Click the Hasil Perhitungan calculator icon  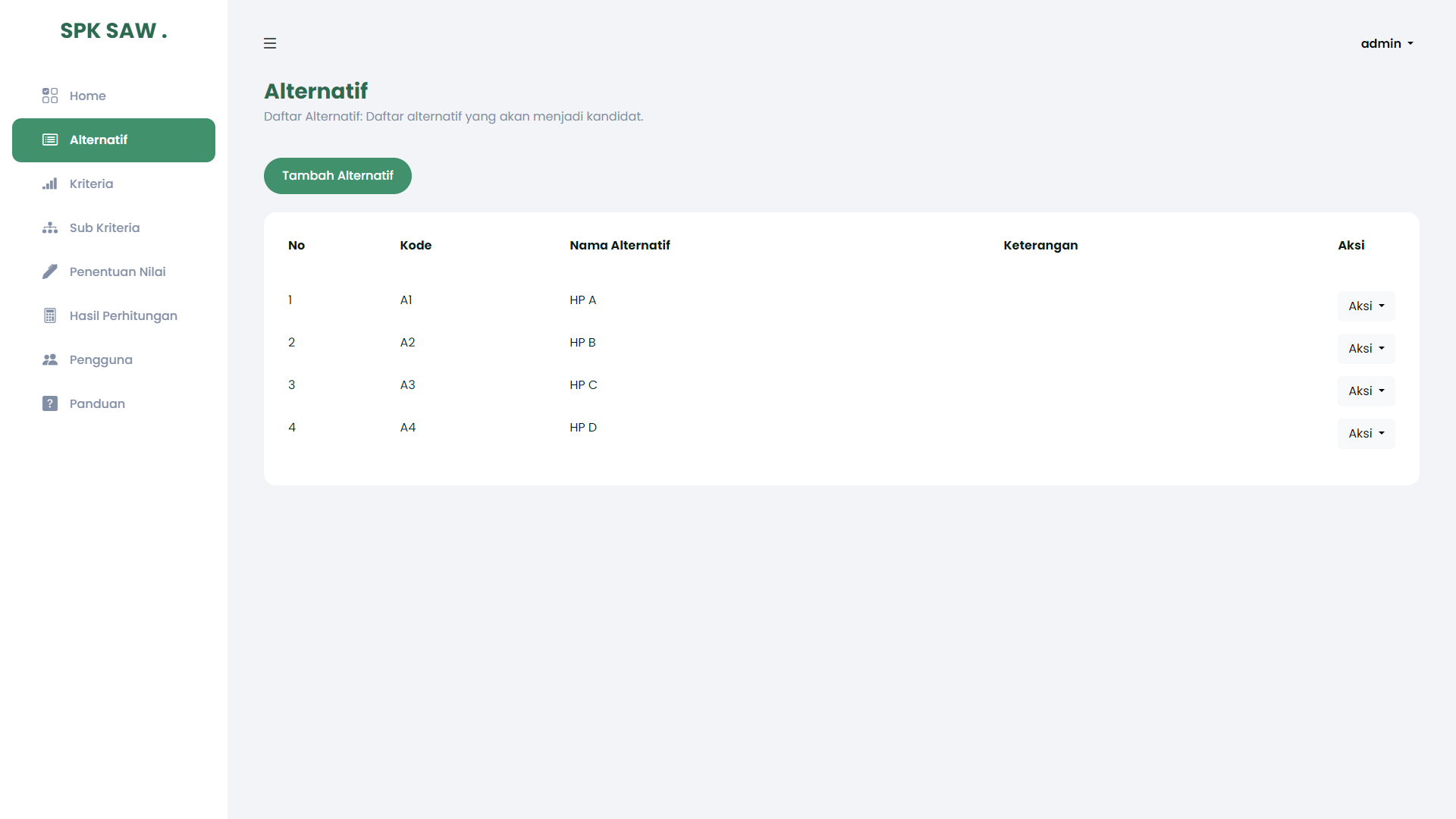pos(50,315)
